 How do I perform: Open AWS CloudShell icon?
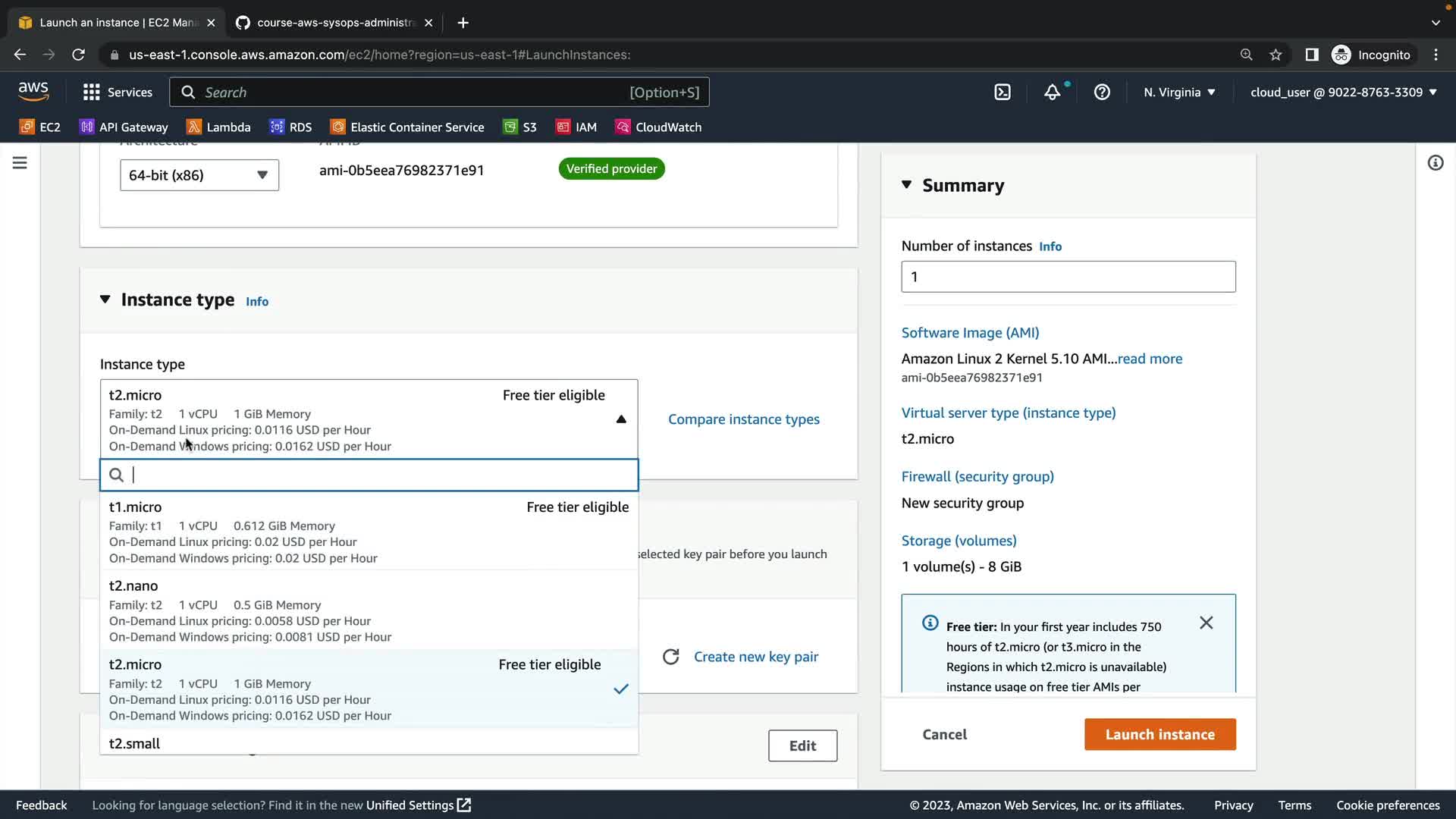click(1003, 93)
